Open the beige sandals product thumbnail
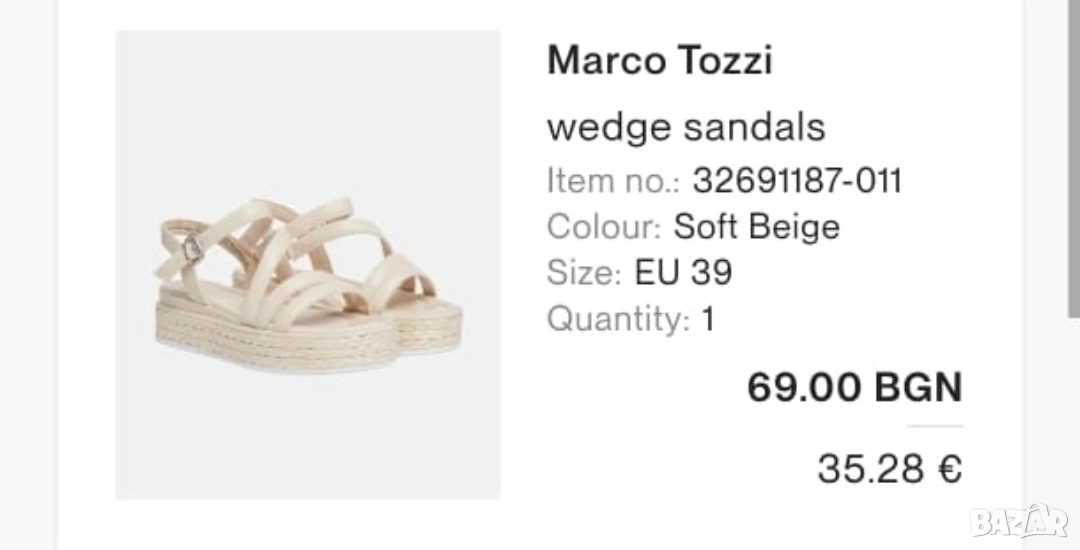Screen dimensions: 1080x550 point(308,264)
